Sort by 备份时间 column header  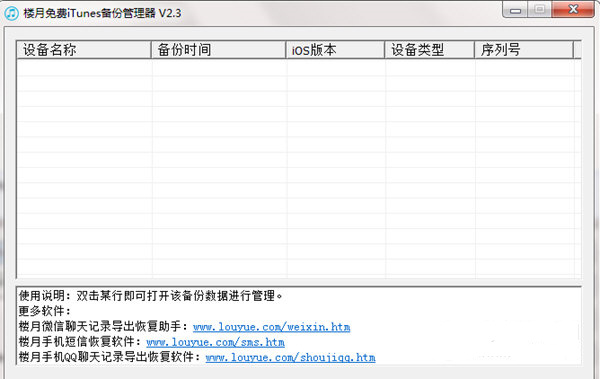click(x=218, y=50)
